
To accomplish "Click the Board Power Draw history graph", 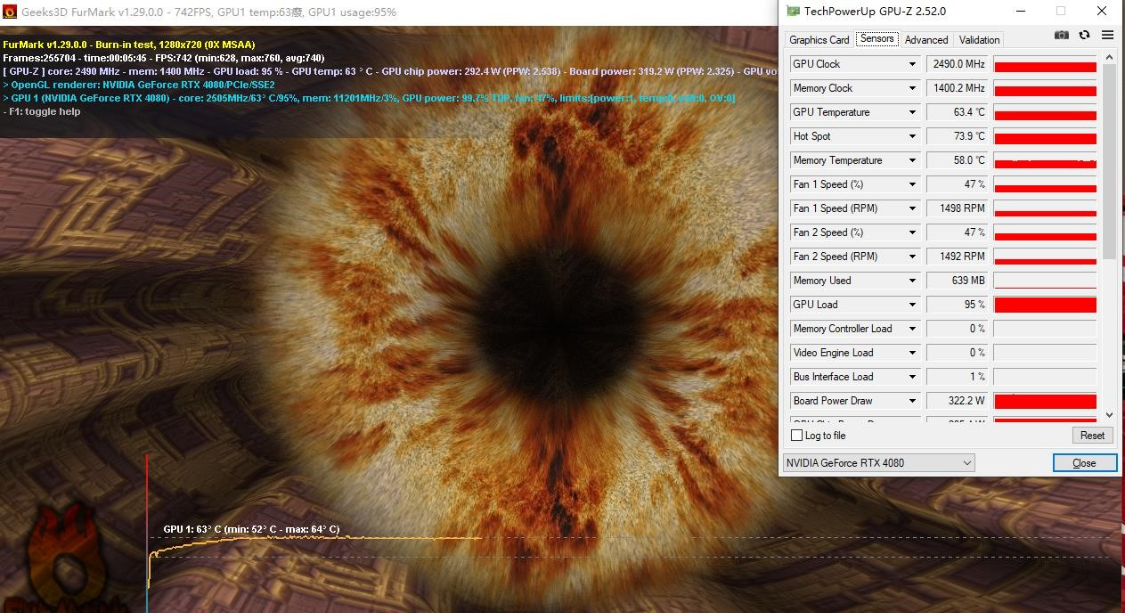I will point(1045,401).
